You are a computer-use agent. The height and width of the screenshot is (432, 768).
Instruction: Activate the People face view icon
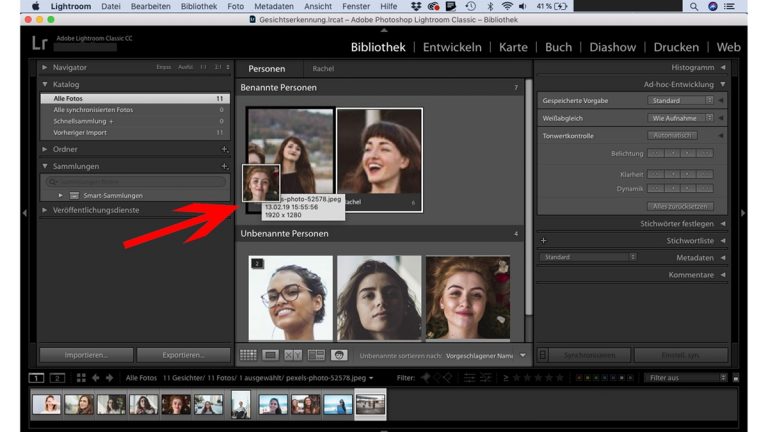339,355
